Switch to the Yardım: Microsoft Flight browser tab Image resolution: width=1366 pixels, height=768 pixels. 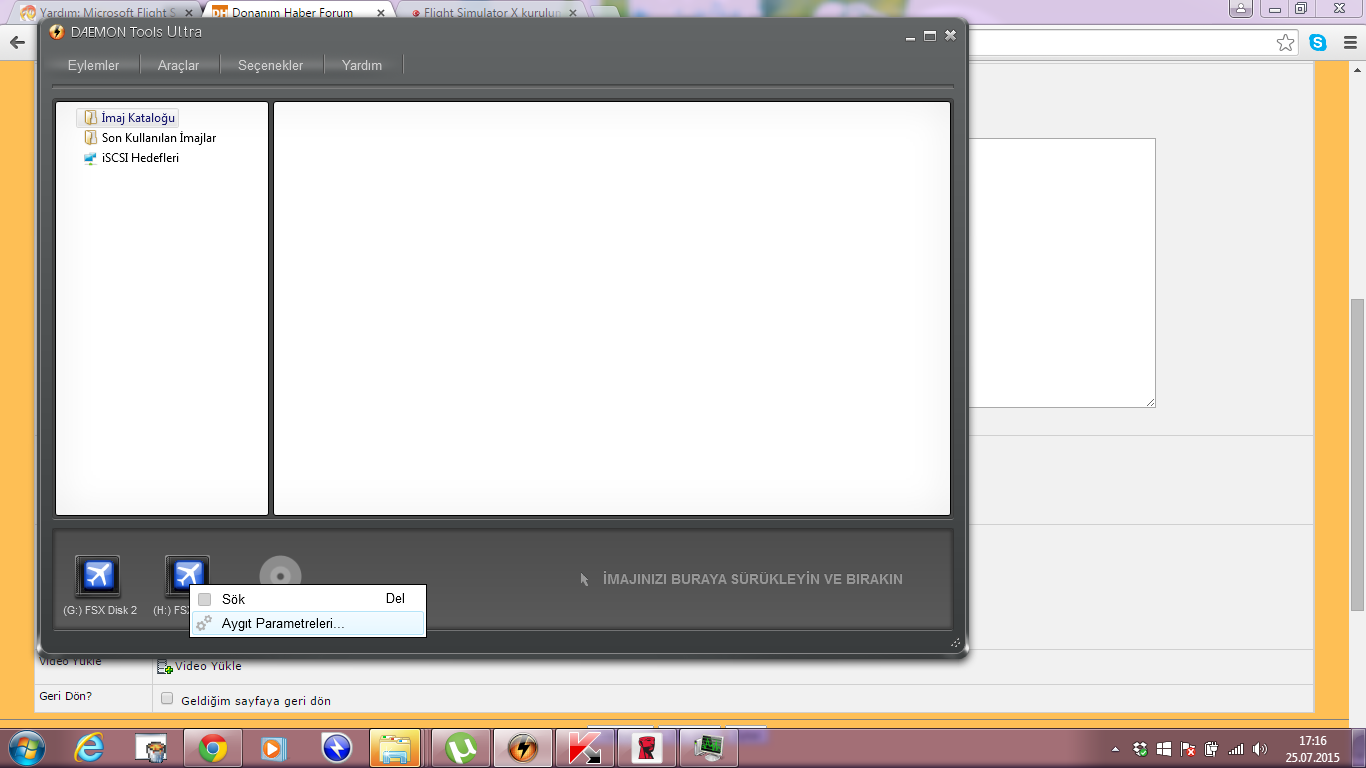tap(107, 13)
